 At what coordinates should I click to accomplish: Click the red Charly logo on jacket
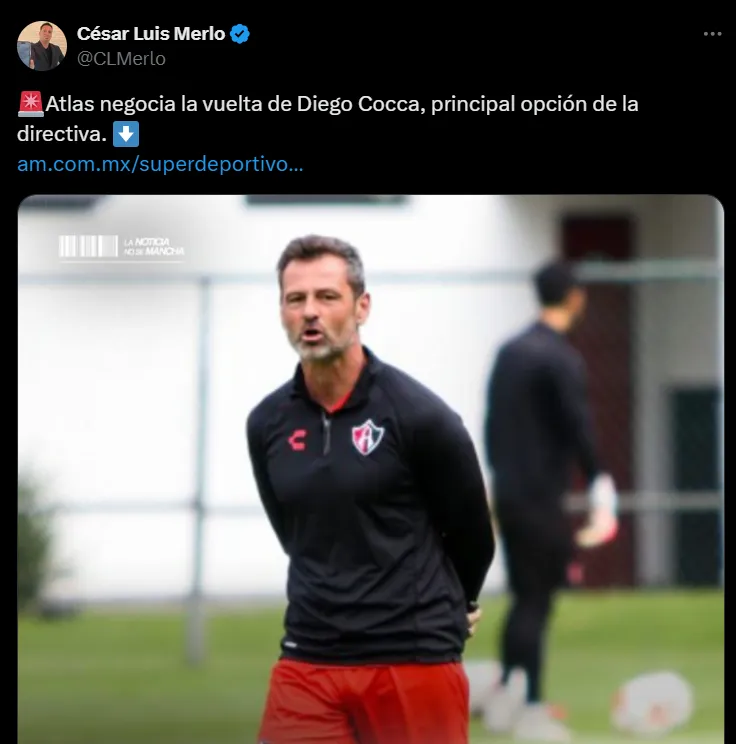298,440
